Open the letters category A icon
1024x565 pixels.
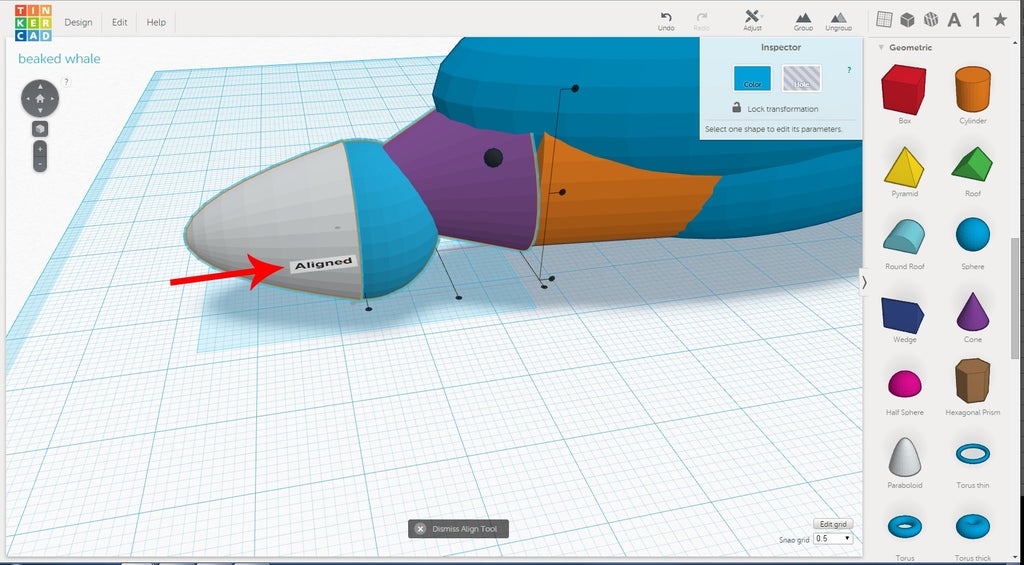click(x=954, y=20)
